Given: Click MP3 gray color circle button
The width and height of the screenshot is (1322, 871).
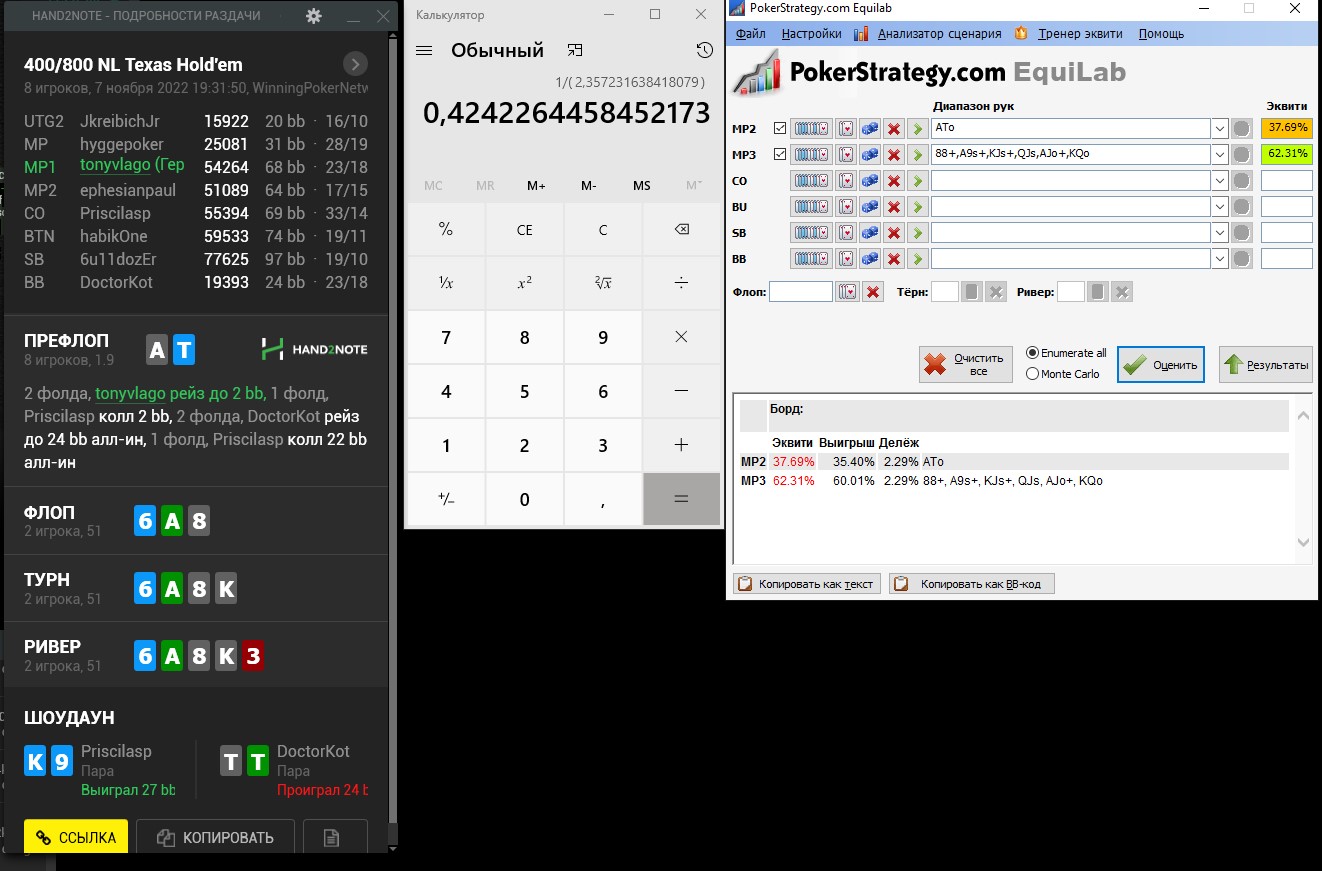Looking at the screenshot, I should 1242,154.
